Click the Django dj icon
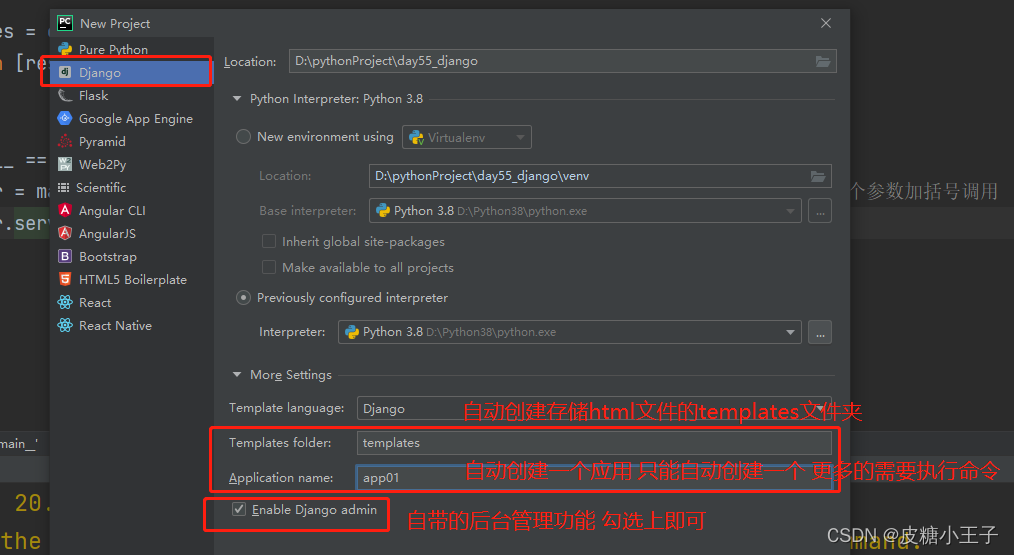The height and width of the screenshot is (555, 1014). point(65,72)
